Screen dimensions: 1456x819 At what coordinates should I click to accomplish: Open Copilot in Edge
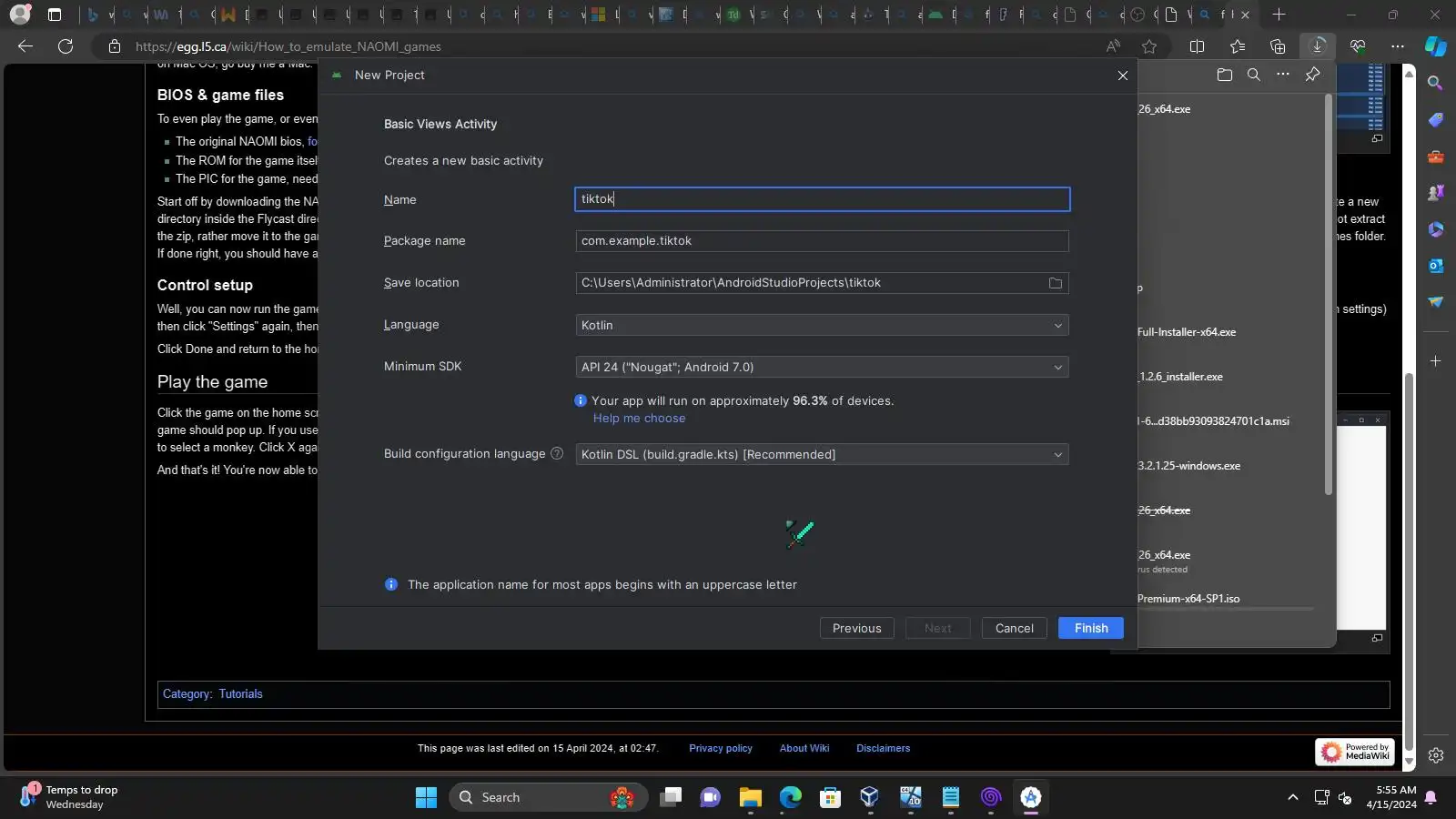(x=1436, y=46)
